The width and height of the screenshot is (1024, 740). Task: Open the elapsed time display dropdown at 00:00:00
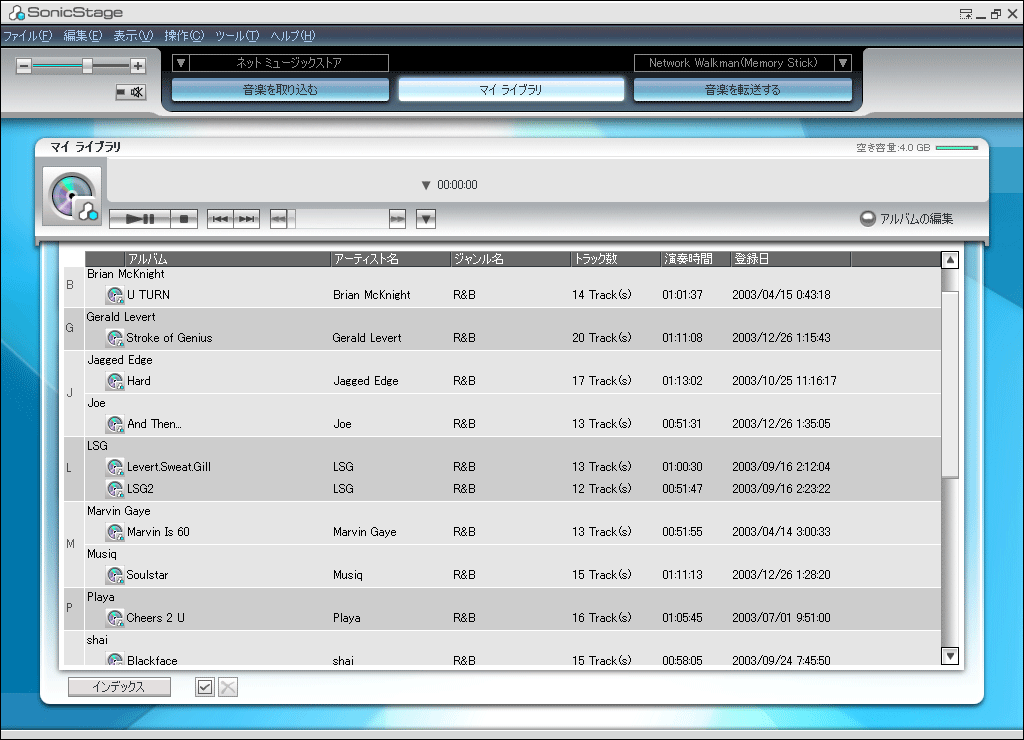point(426,185)
